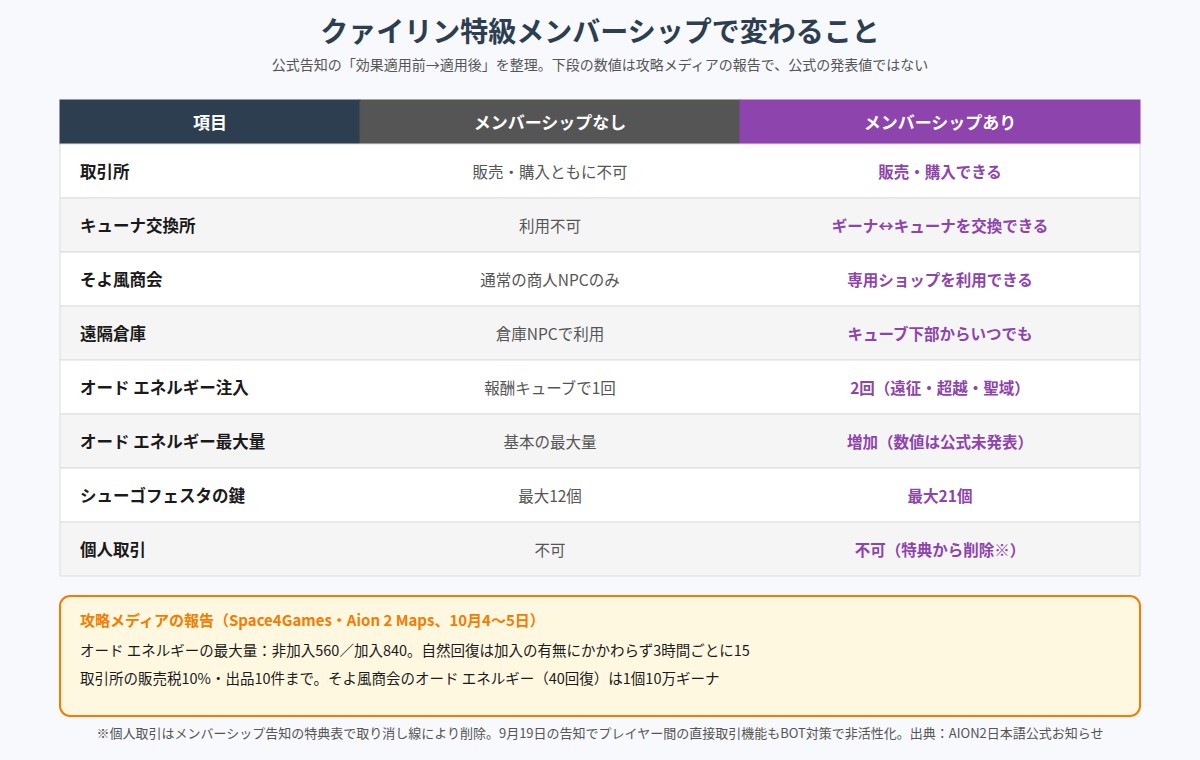Screen dimensions: 1200x760
Task: Click the cell 最大21個
Action: click(x=940, y=496)
